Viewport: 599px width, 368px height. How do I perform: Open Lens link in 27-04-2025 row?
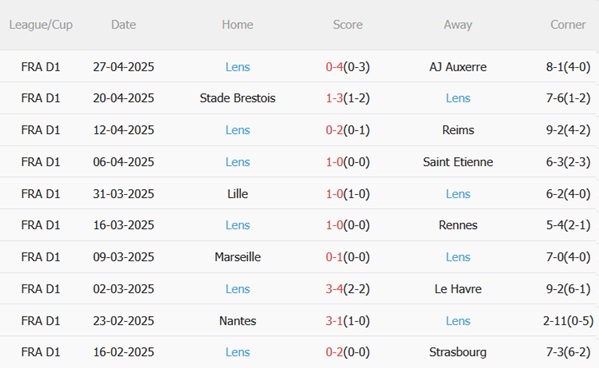pos(237,67)
